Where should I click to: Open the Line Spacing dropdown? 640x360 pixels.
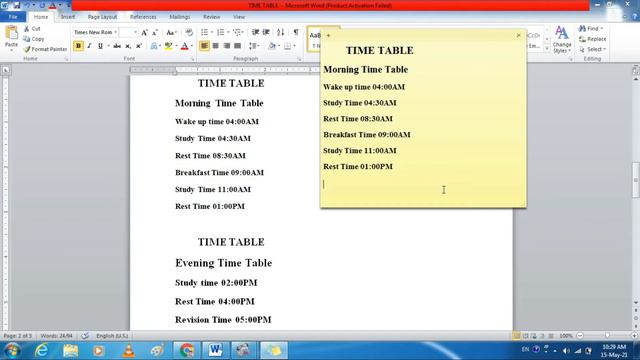[254, 46]
